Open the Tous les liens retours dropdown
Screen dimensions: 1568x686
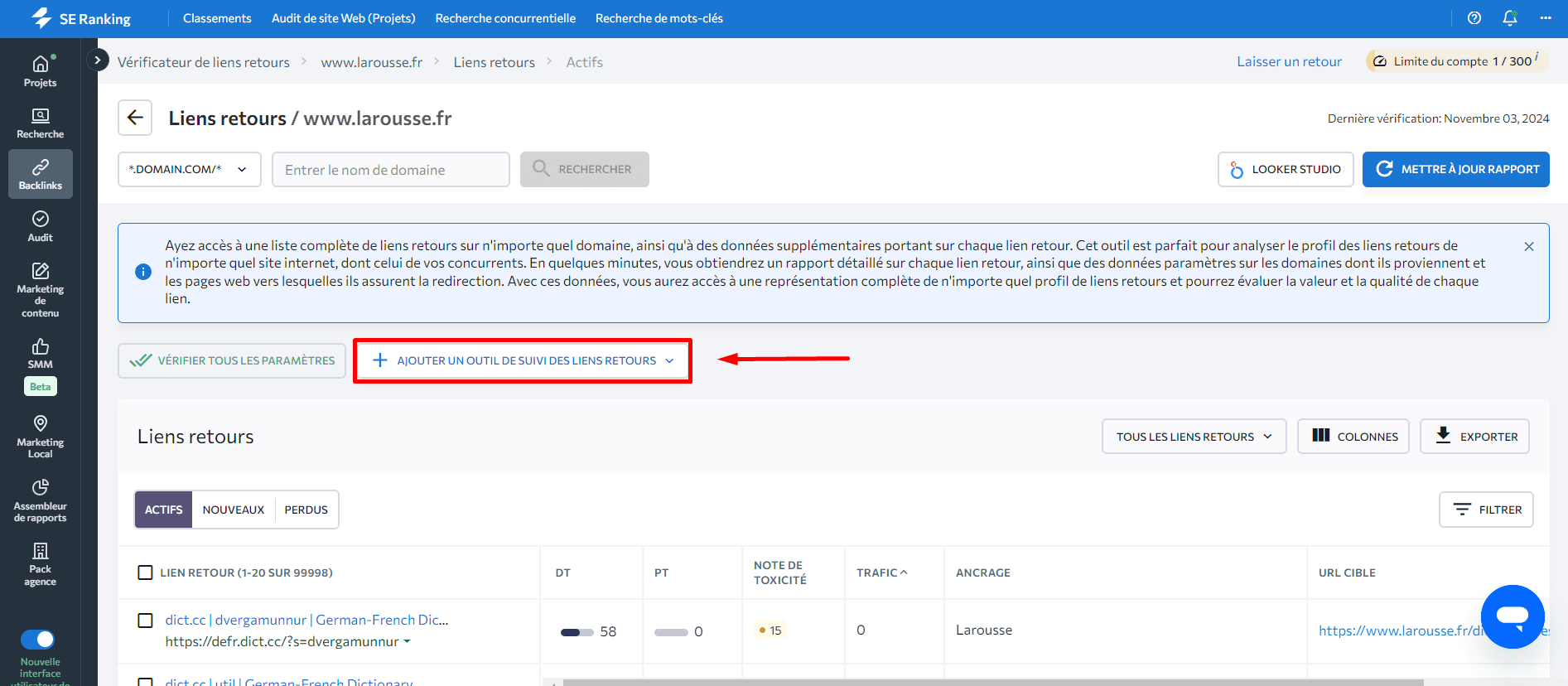(x=1194, y=437)
